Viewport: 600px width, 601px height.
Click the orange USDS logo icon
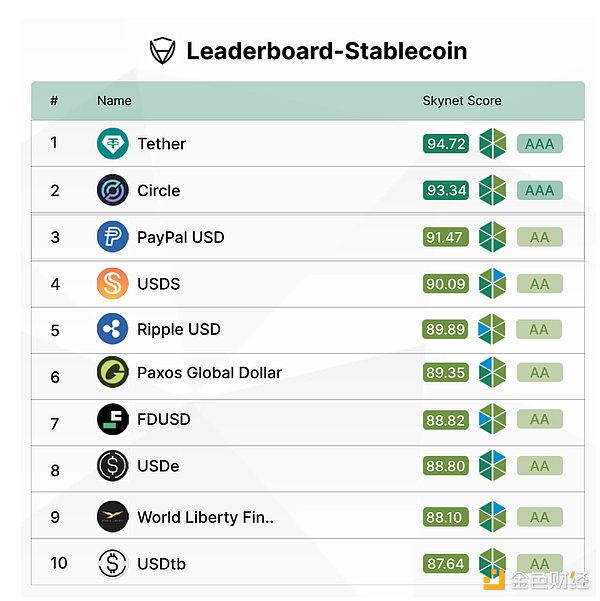pos(113,283)
